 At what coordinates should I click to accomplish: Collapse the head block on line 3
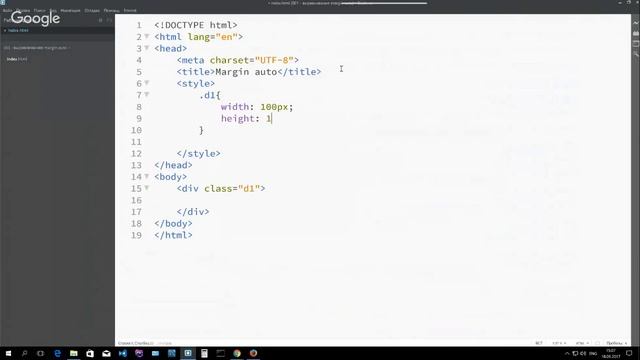[147, 48]
